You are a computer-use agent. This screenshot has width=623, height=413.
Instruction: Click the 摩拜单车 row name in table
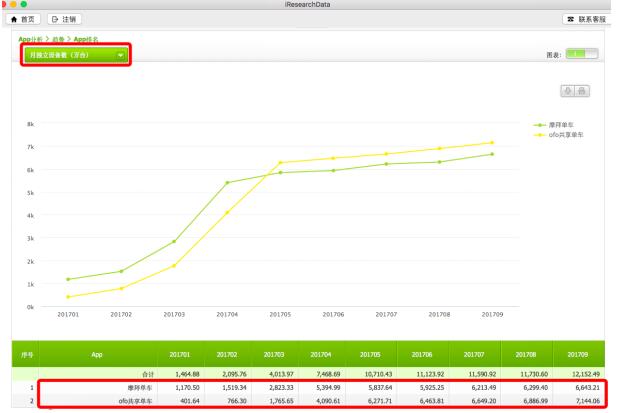coord(139,388)
